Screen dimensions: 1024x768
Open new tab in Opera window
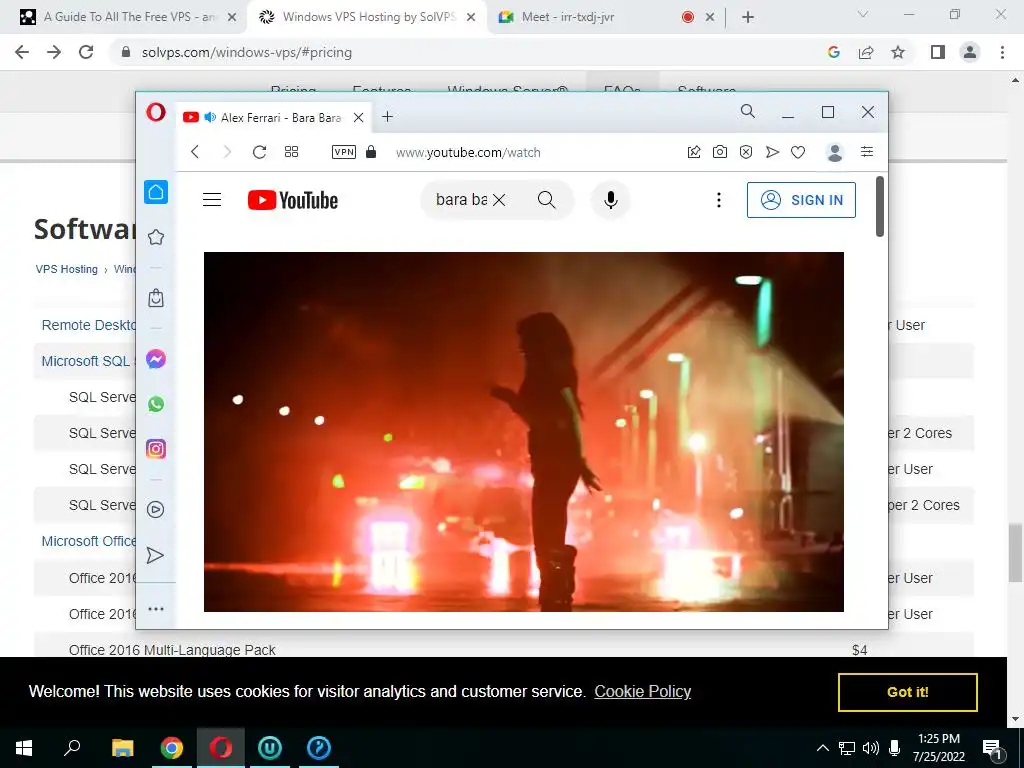pyautogui.click(x=387, y=117)
